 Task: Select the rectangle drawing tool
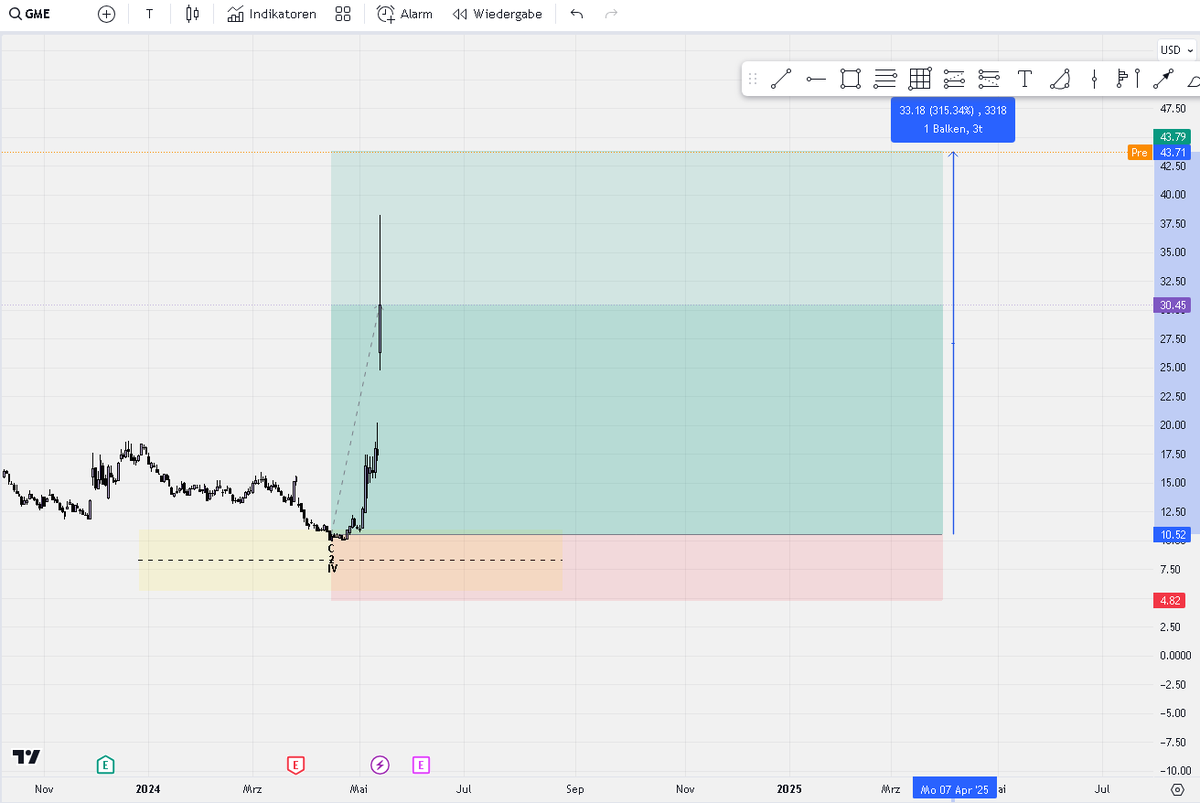(x=850, y=79)
